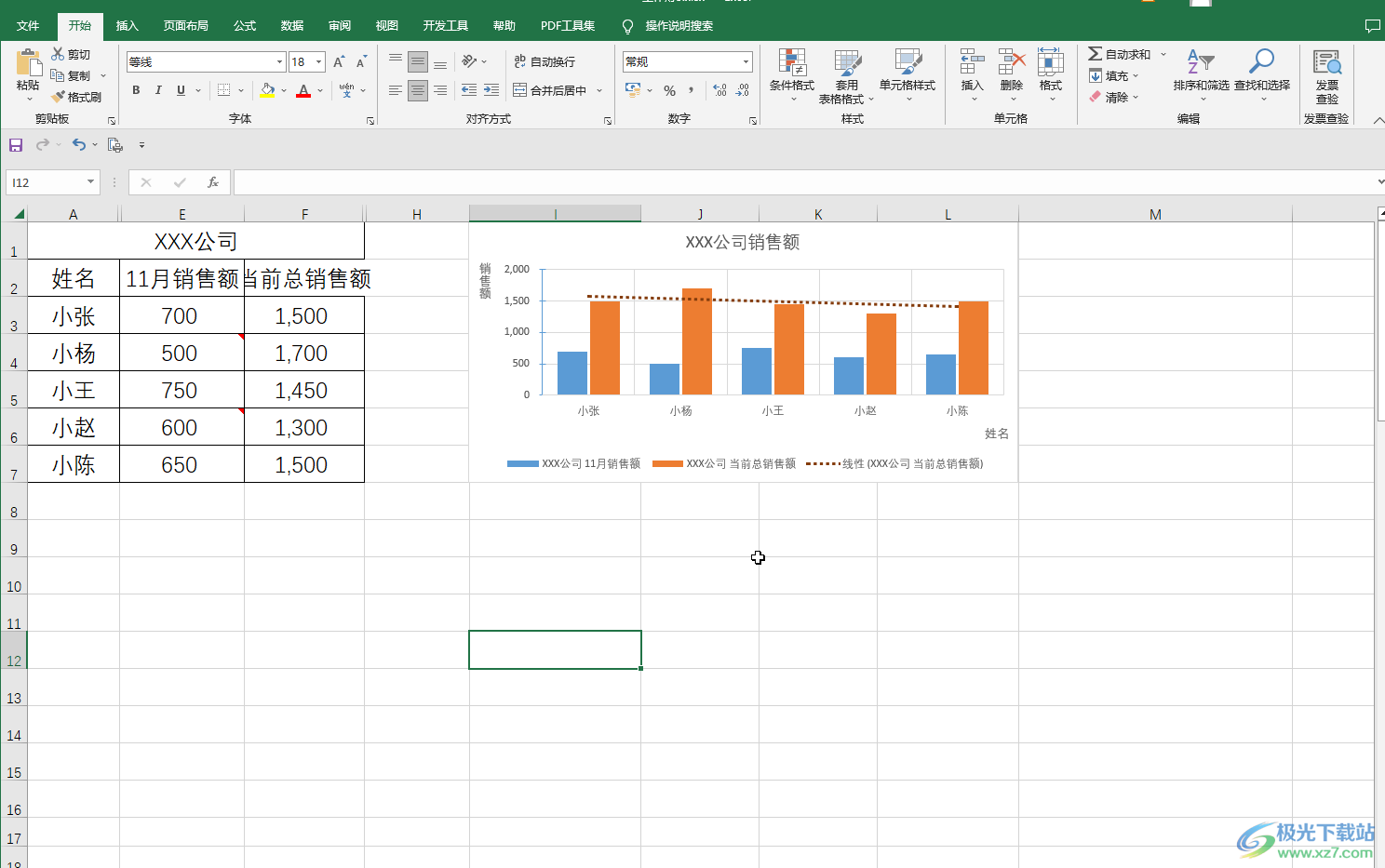Toggle Underline formatting
Image resolution: width=1385 pixels, height=868 pixels.
[x=181, y=90]
